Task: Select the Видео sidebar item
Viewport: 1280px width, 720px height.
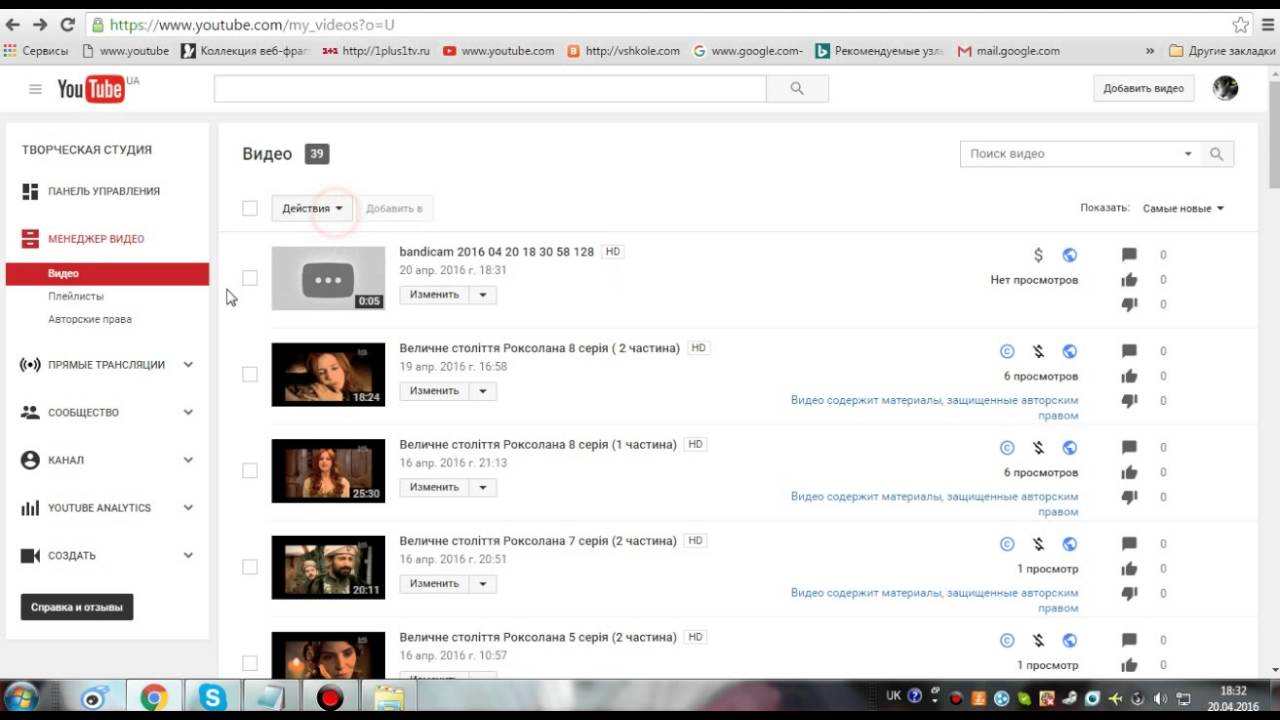Action: pos(108,273)
